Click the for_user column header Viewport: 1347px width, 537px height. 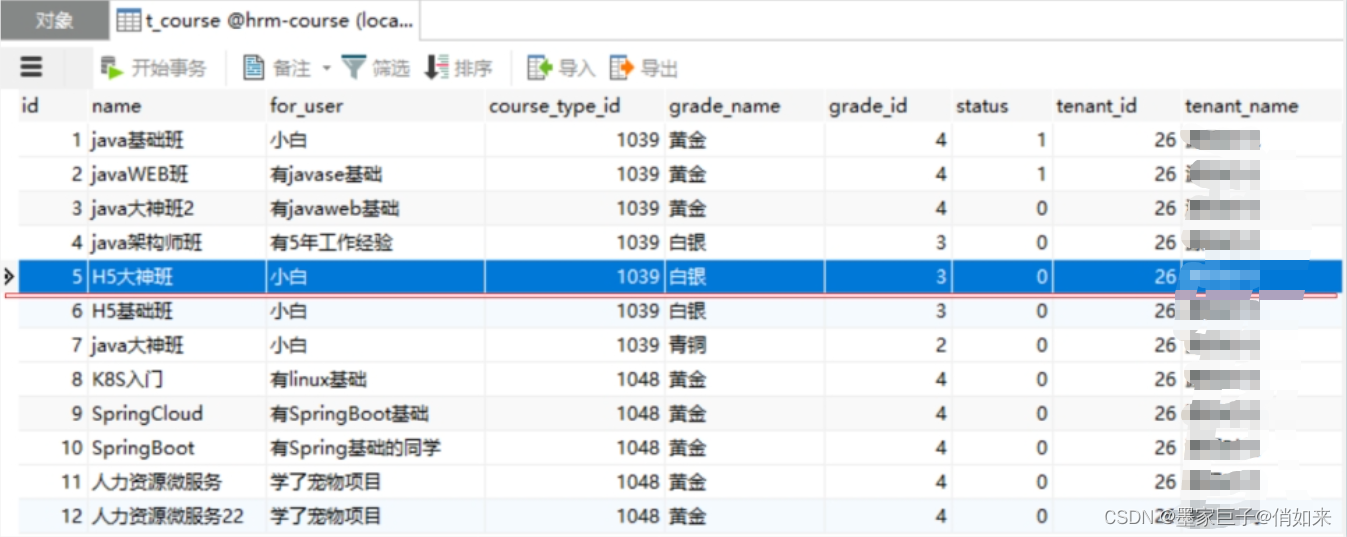coord(375,106)
